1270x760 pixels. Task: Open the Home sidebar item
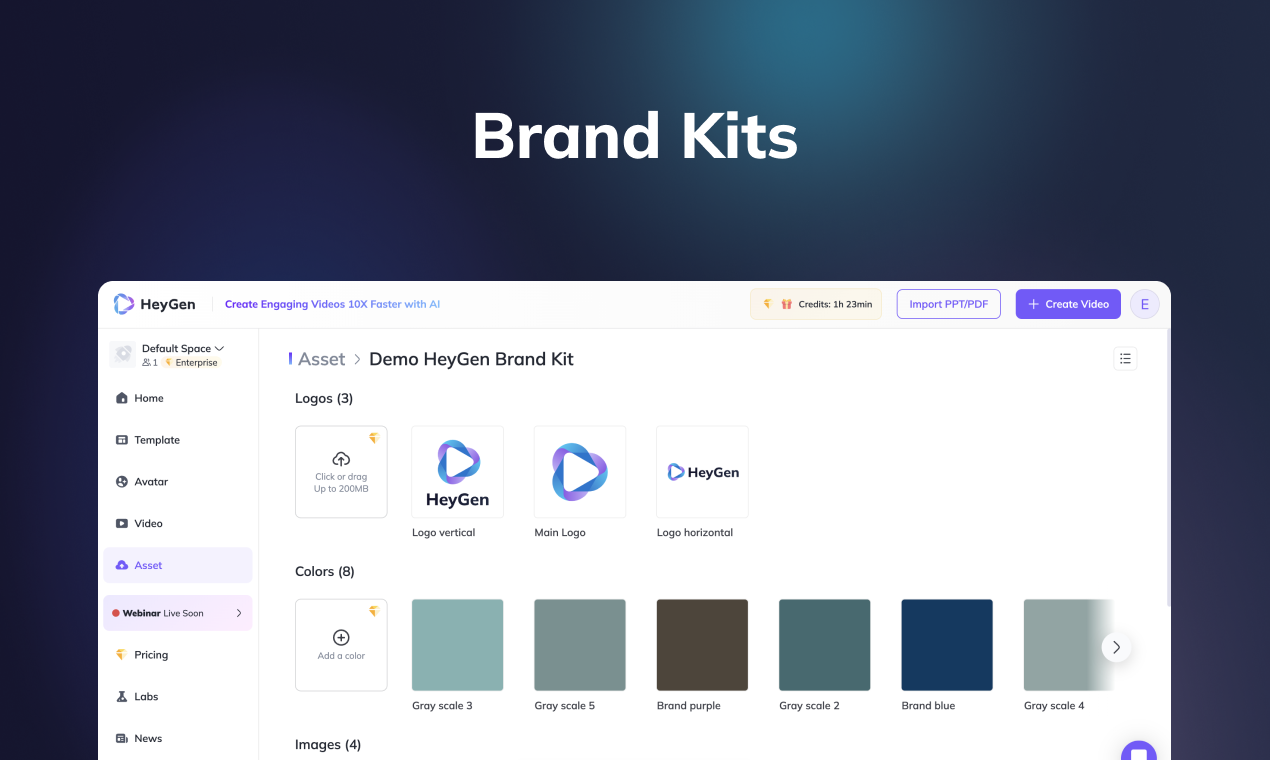(178, 398)
